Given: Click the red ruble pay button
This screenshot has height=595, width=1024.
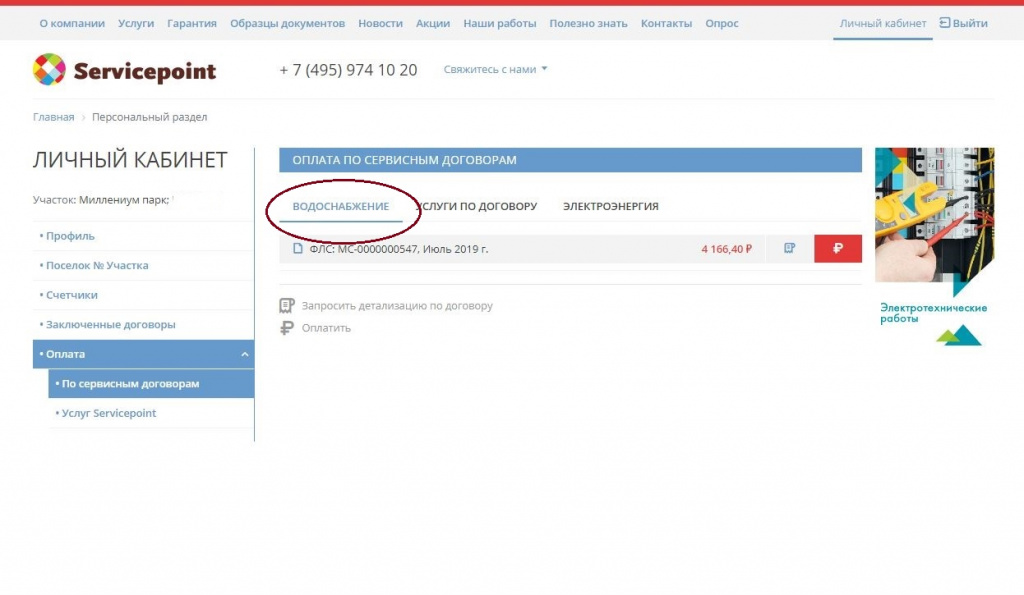Looking at the screenshot, I should (838, 249).
